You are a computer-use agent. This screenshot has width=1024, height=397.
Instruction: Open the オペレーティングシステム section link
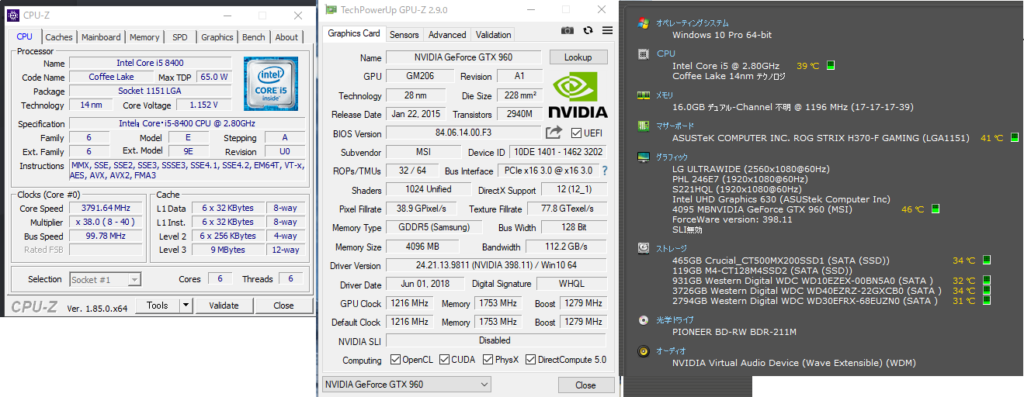[692, 23]
